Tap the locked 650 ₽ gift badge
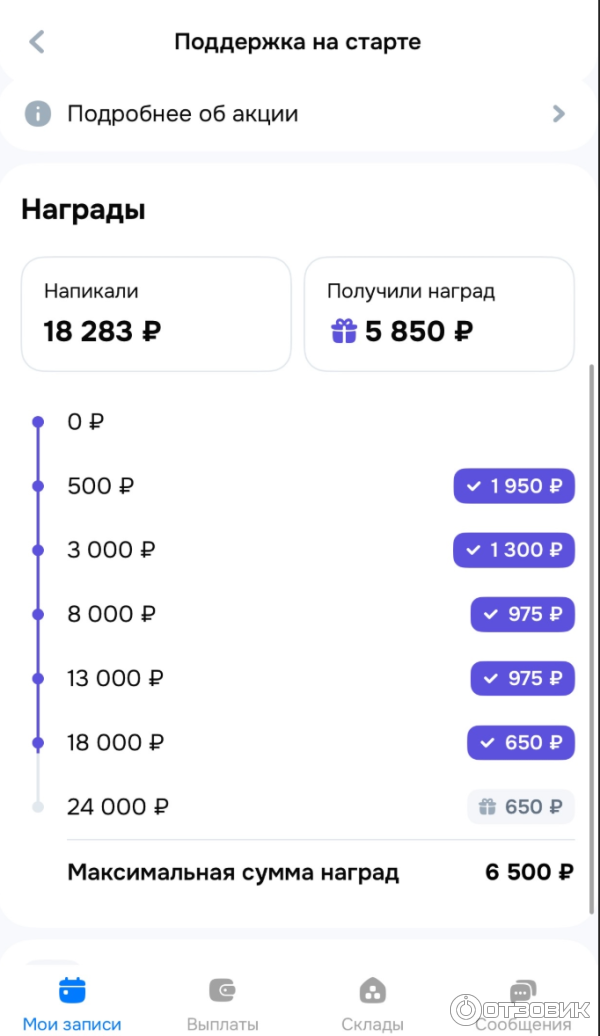Viewport: 600px width, 1036px height. coord(520,806)
